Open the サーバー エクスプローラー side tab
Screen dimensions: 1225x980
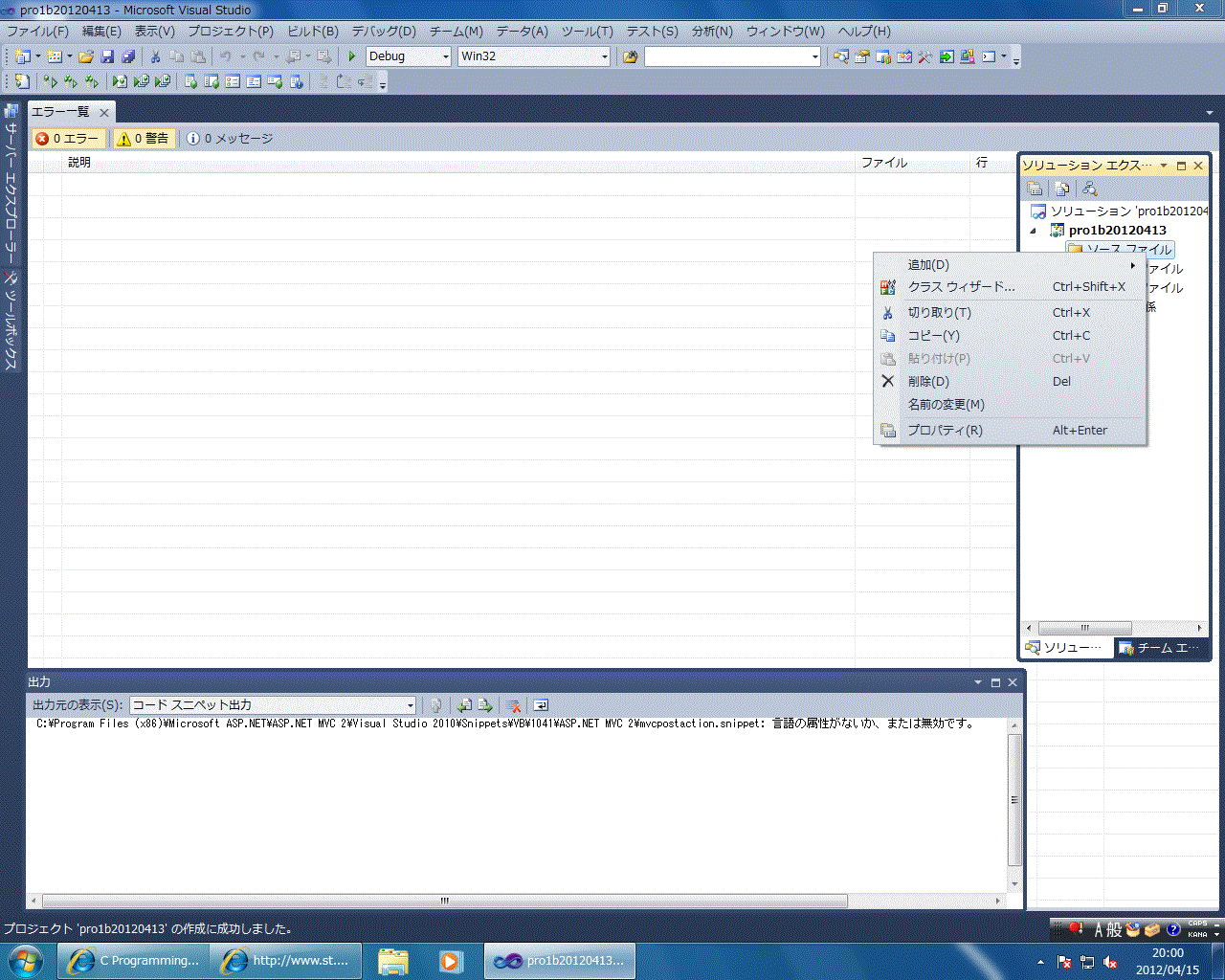pos(11,182)
